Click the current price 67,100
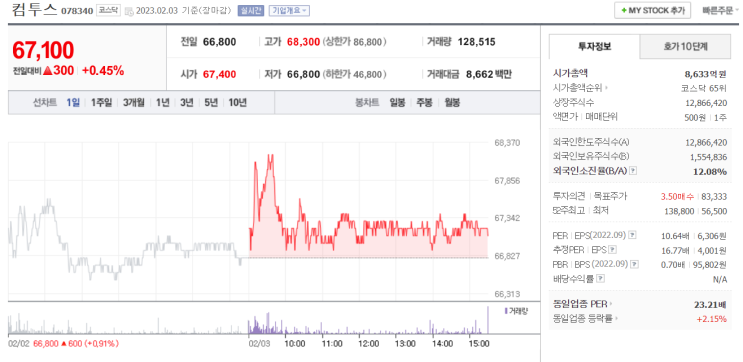The height and width of the screenshot is (362, 743). click(43, 50)
